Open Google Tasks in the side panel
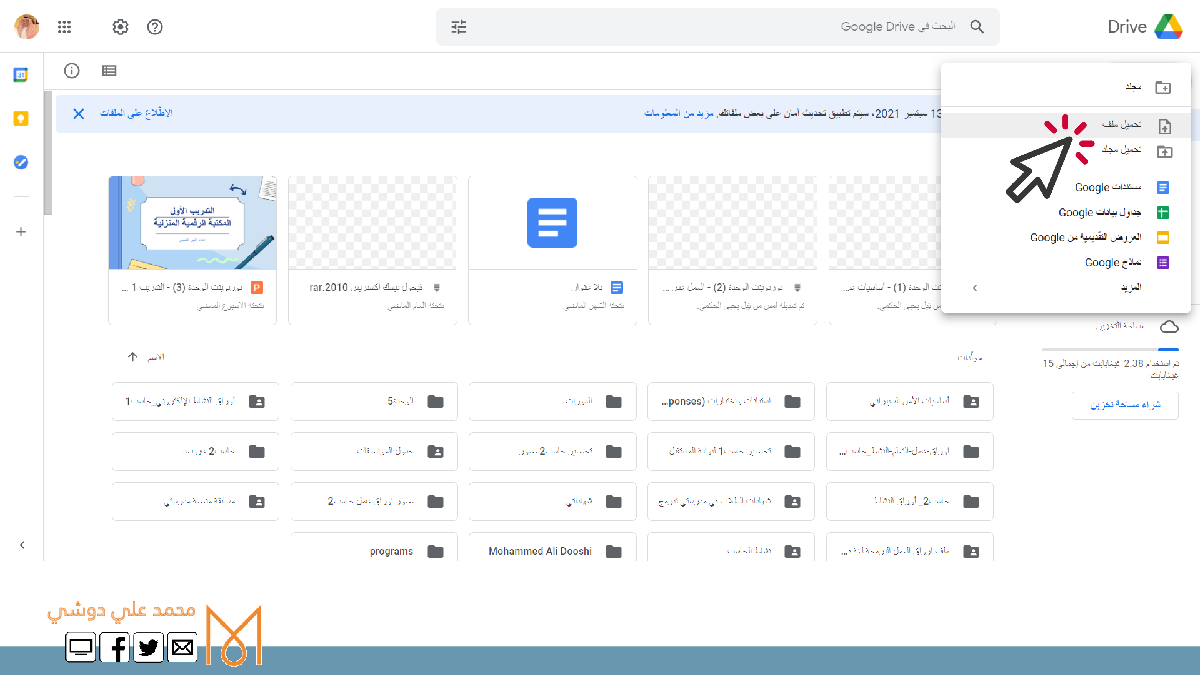The width and height of the screenshot is (1200, 675). click(x=21, y=162)
